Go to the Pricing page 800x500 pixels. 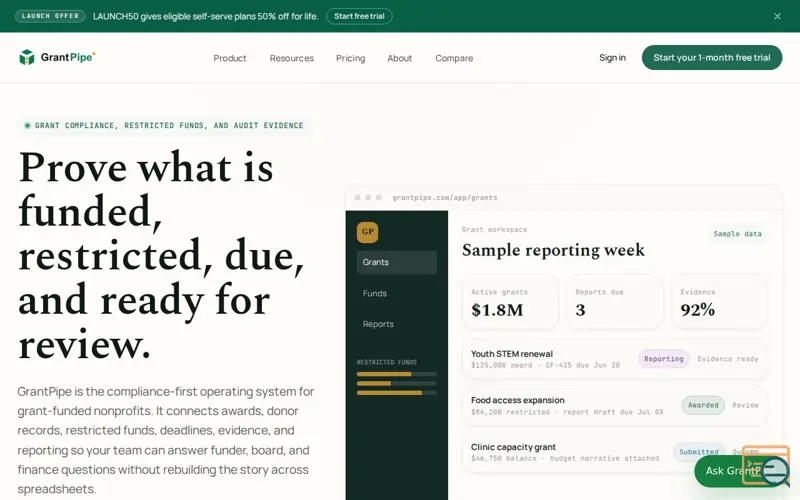tap(351, 58)
